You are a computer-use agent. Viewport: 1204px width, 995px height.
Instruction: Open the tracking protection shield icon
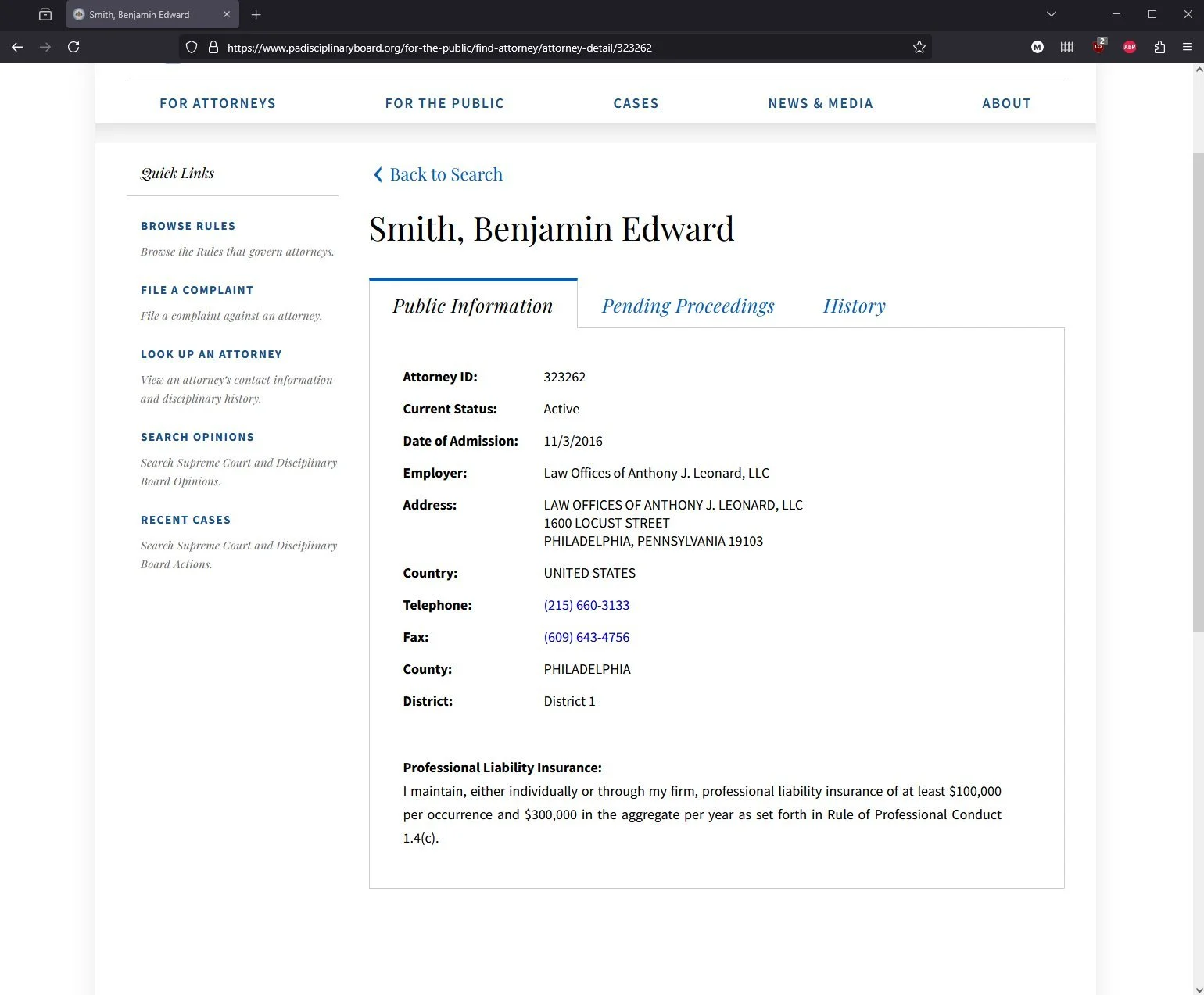click(192, 47)
